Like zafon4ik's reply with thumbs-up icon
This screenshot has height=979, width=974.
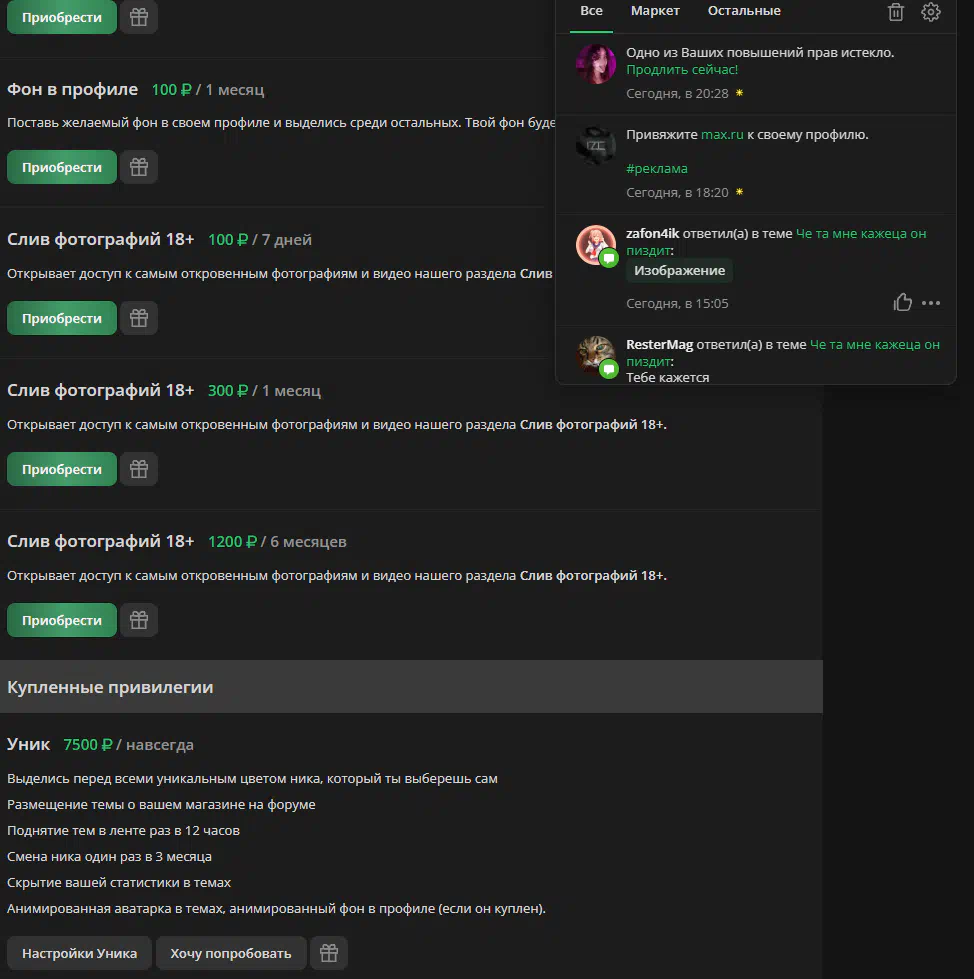click(x=902, y=303)
